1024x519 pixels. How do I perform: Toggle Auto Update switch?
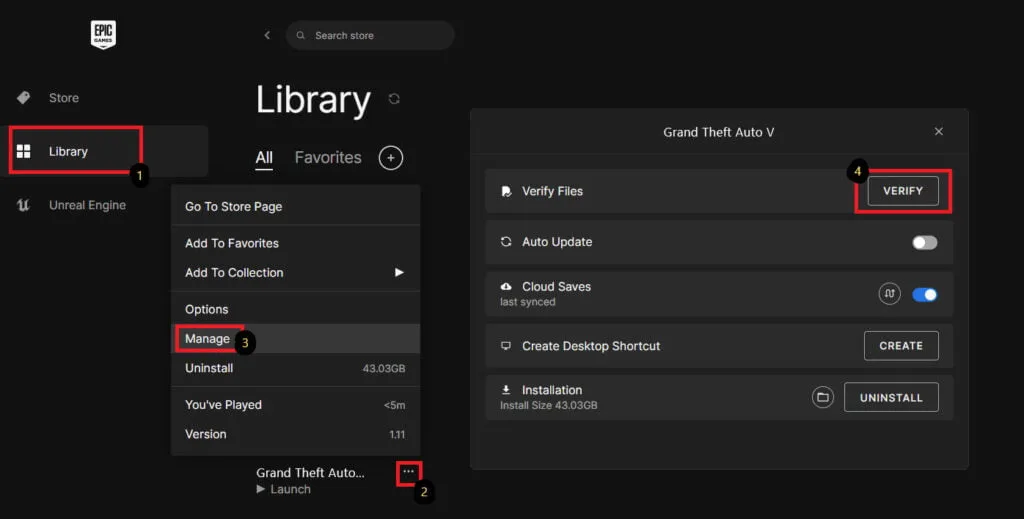[x=925, y=242]
